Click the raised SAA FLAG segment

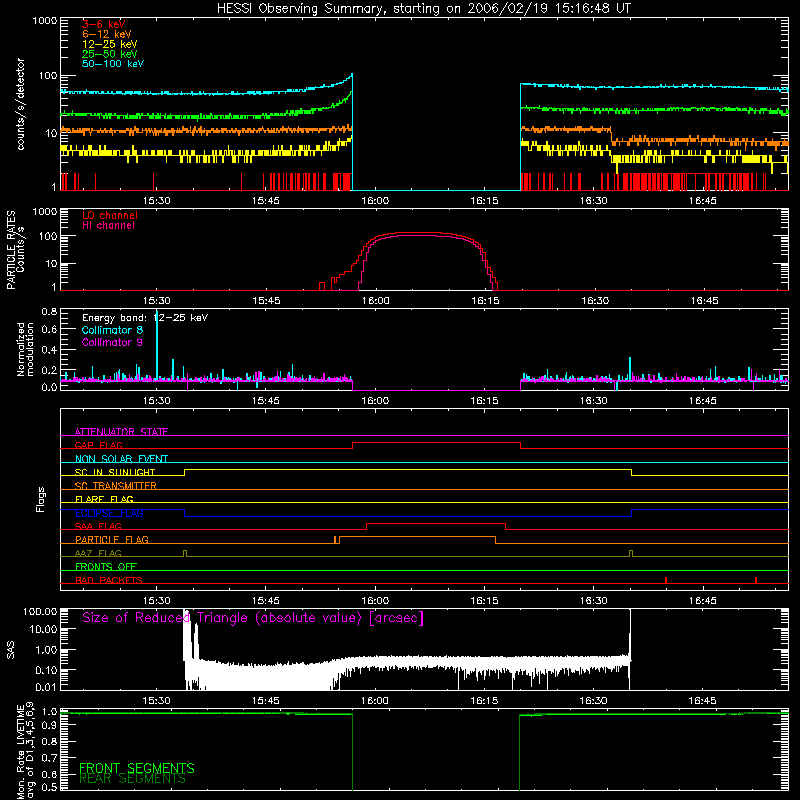[436, 524]
